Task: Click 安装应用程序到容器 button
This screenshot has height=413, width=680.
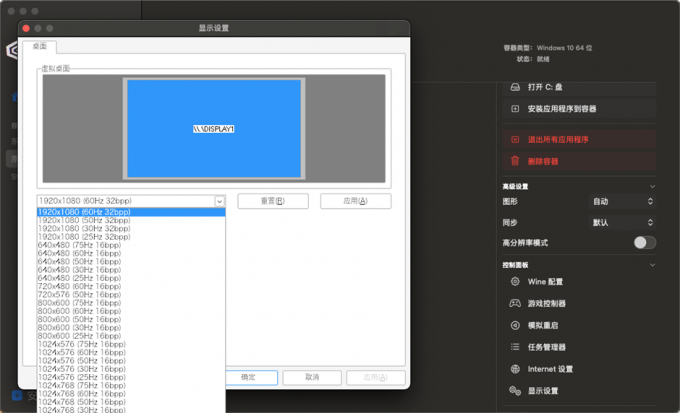Action: (579, 109)
